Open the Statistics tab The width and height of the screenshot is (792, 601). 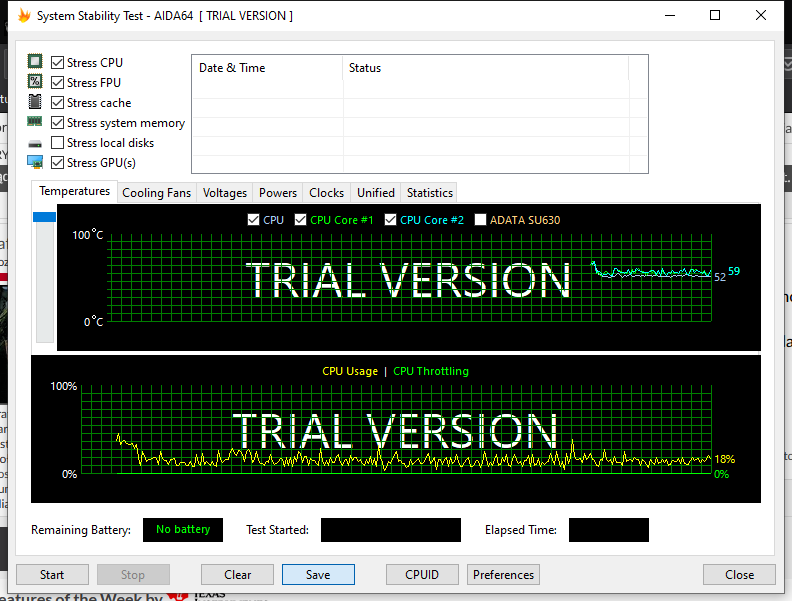click(x=430, y=193)
